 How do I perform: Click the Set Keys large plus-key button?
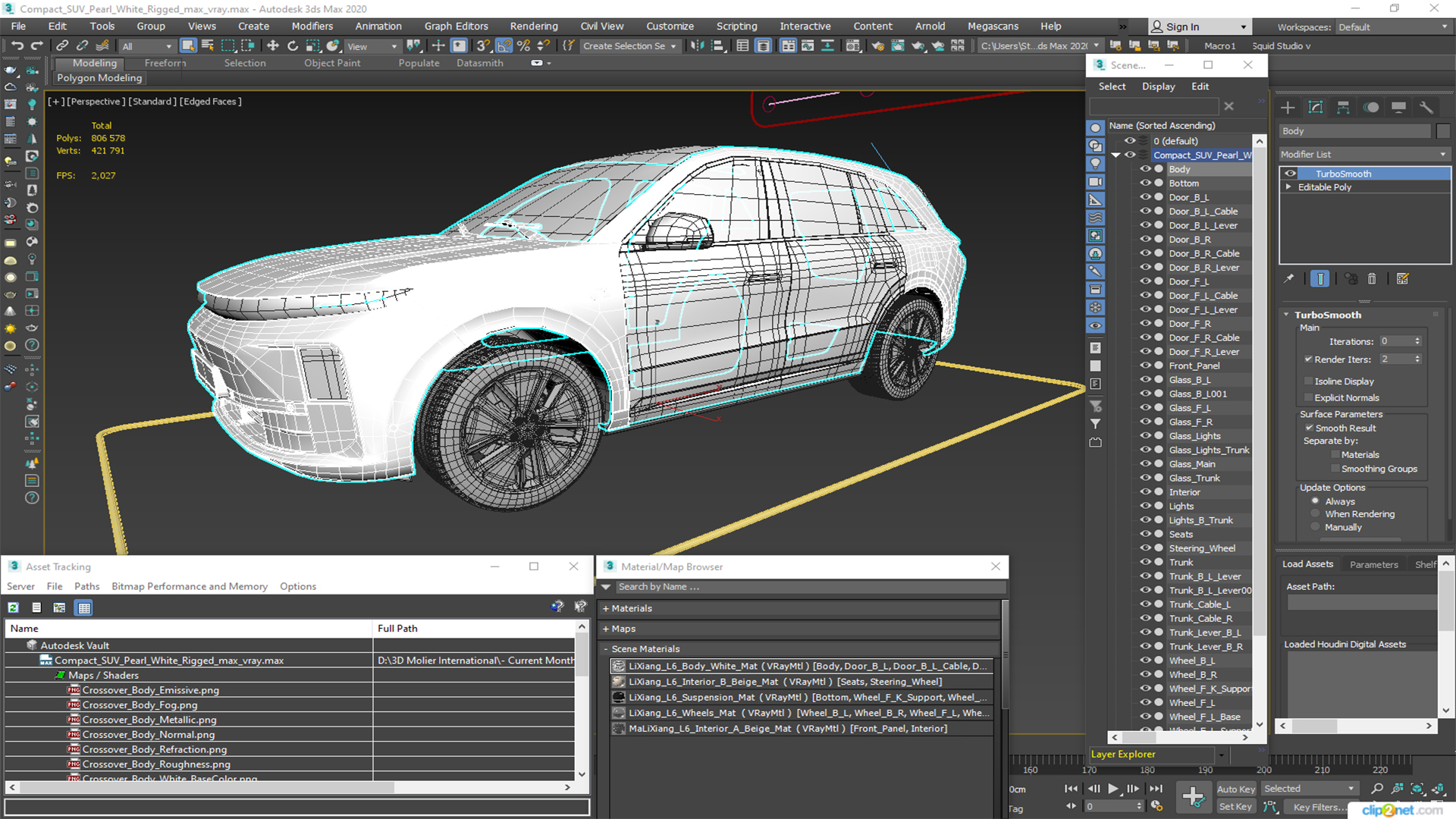(x=1193, y=797)
